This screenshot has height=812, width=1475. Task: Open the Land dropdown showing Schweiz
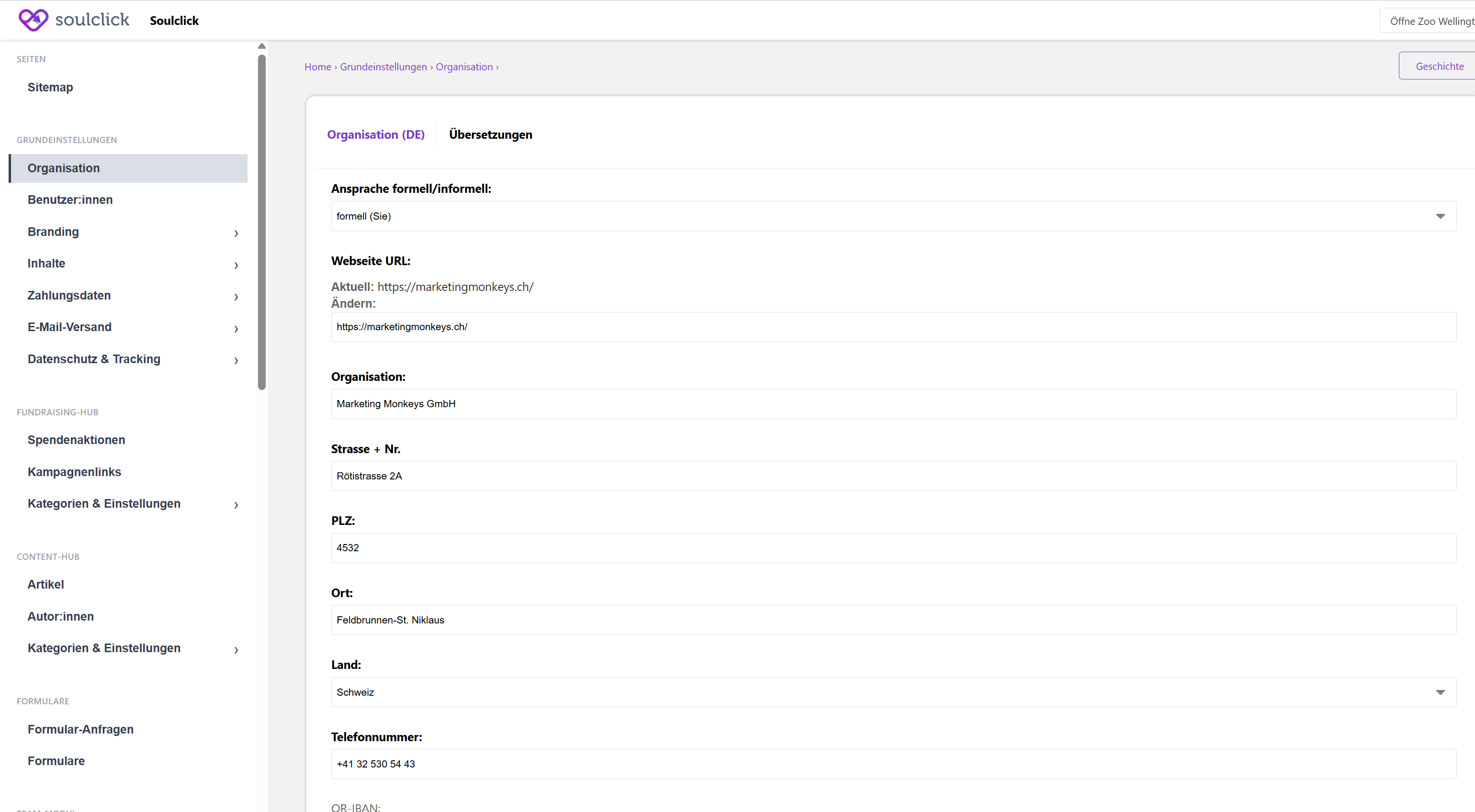click(x=893, y=692)
